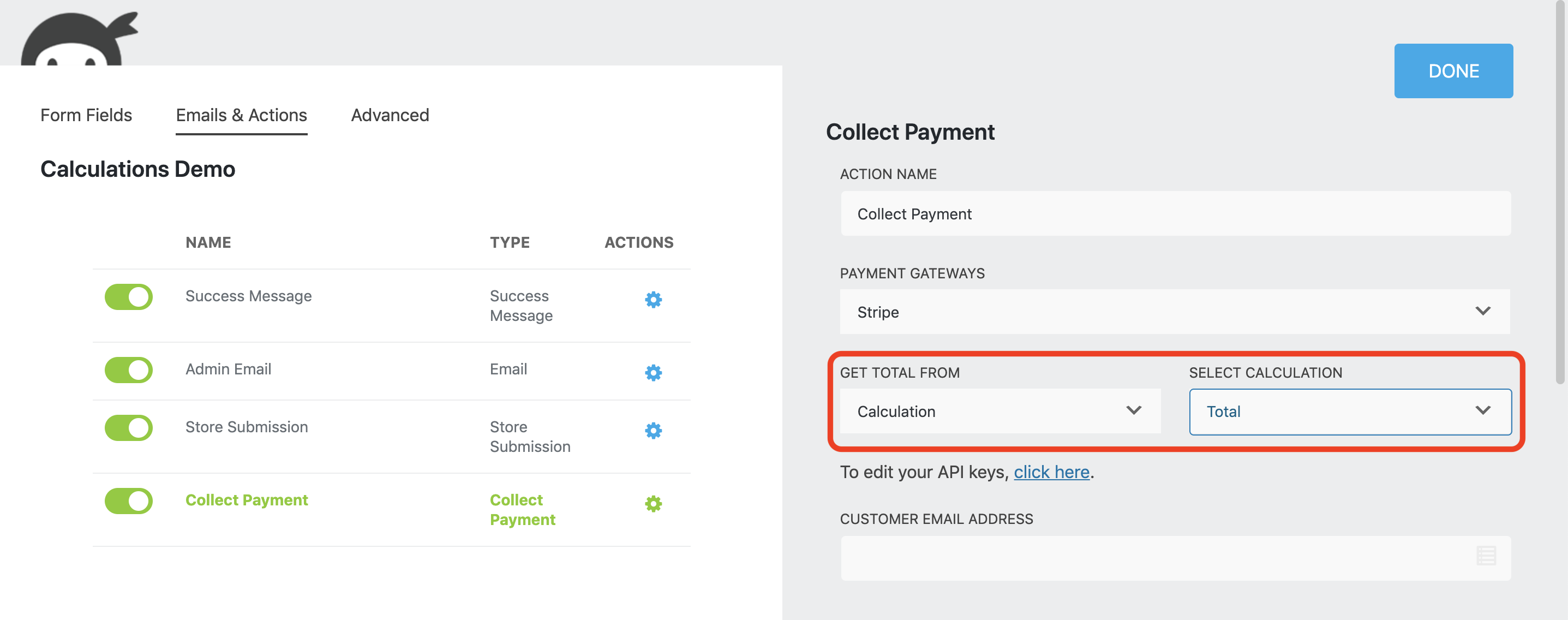
Task: Switch to the Advanced tab
Action: click(390, 115)
